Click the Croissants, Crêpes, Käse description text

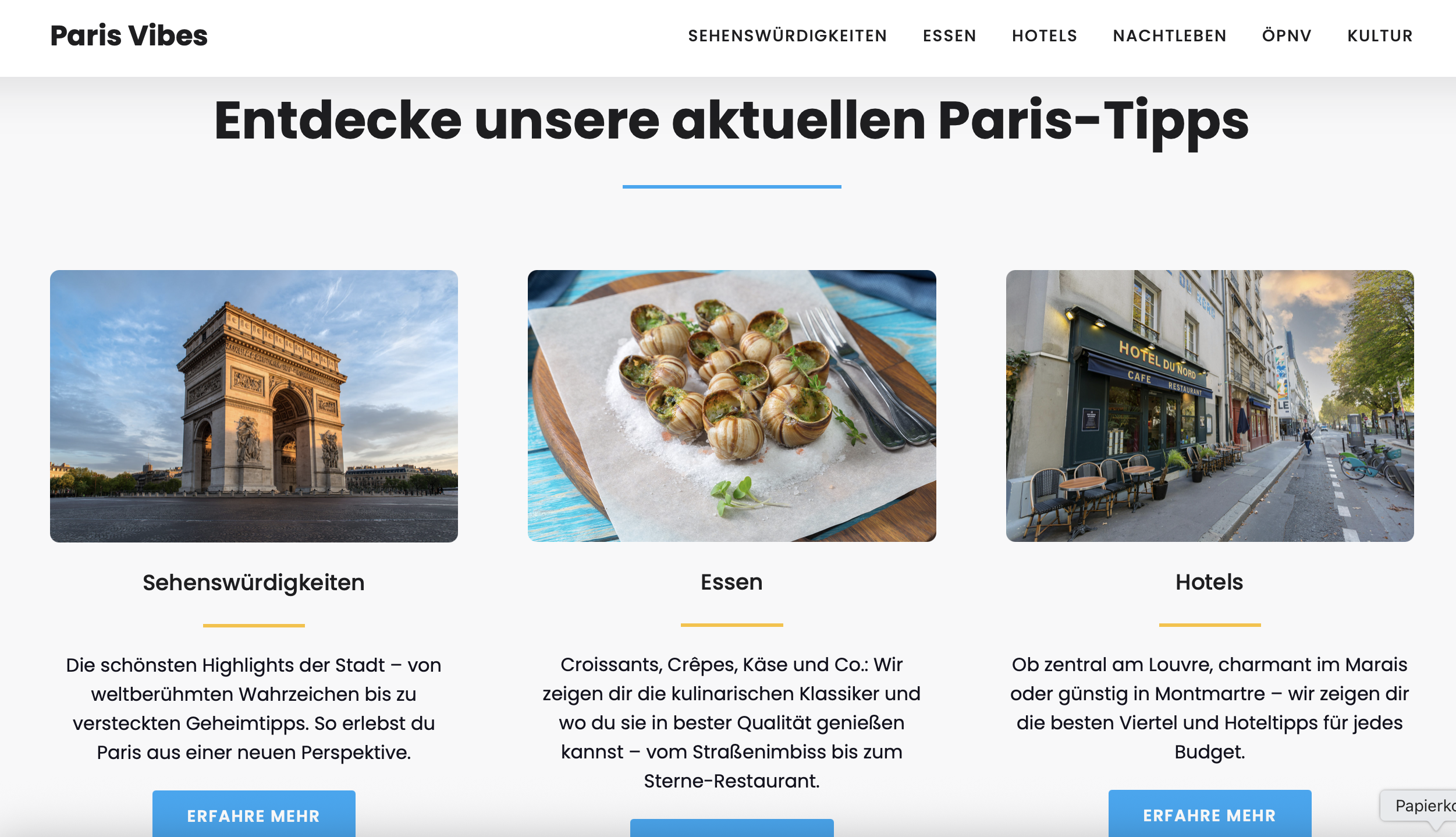[731, 722]
